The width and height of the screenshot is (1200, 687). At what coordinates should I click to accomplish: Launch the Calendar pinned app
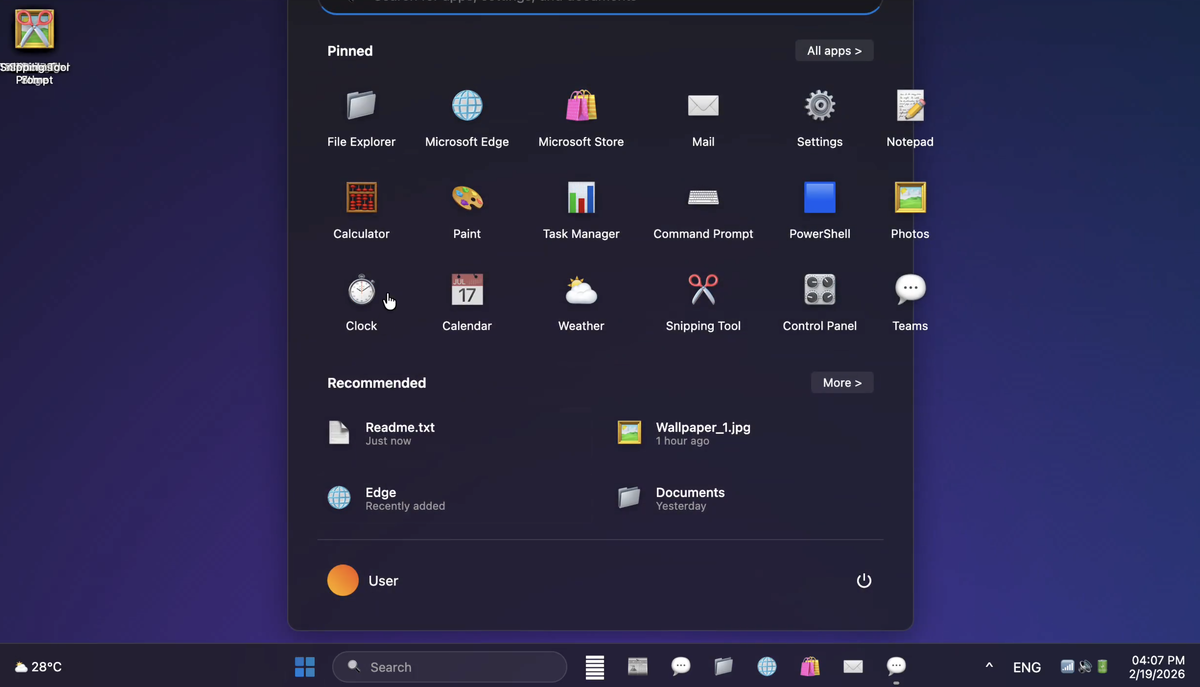pyautogui.click(x=467, y=302)
